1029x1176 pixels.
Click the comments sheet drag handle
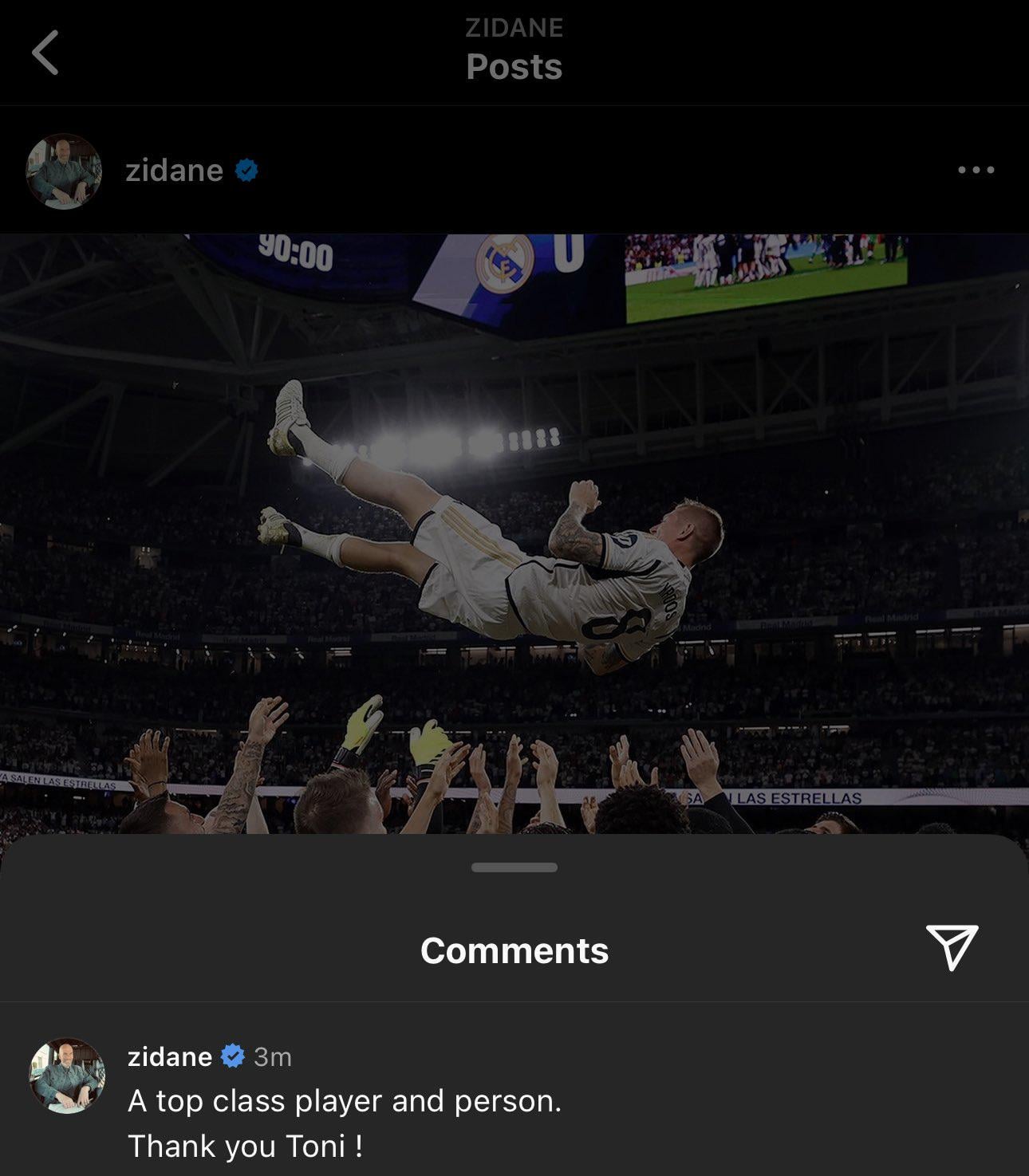coord(514,867)
